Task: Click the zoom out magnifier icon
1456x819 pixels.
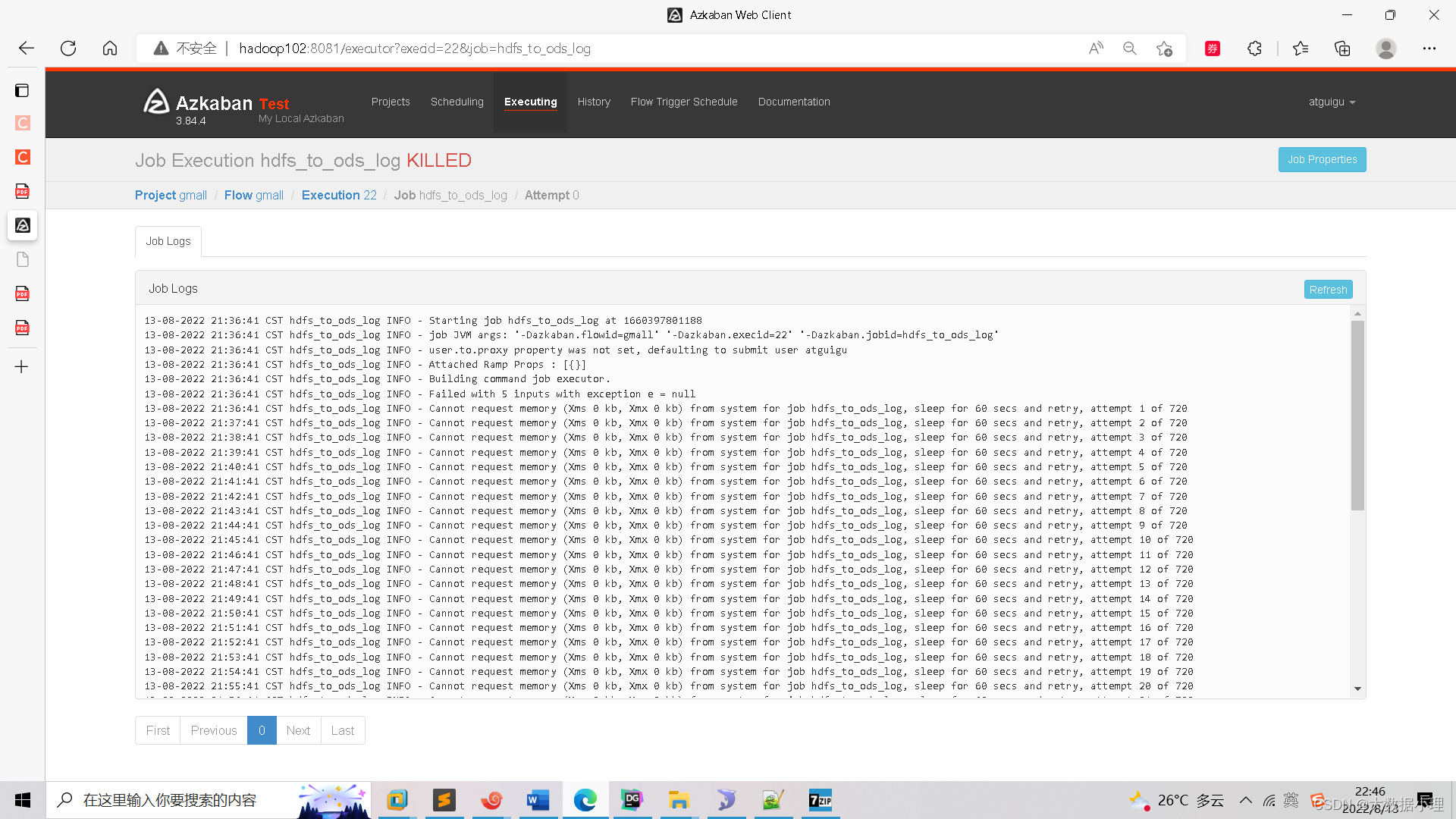Action: (x=1130, y=49)
